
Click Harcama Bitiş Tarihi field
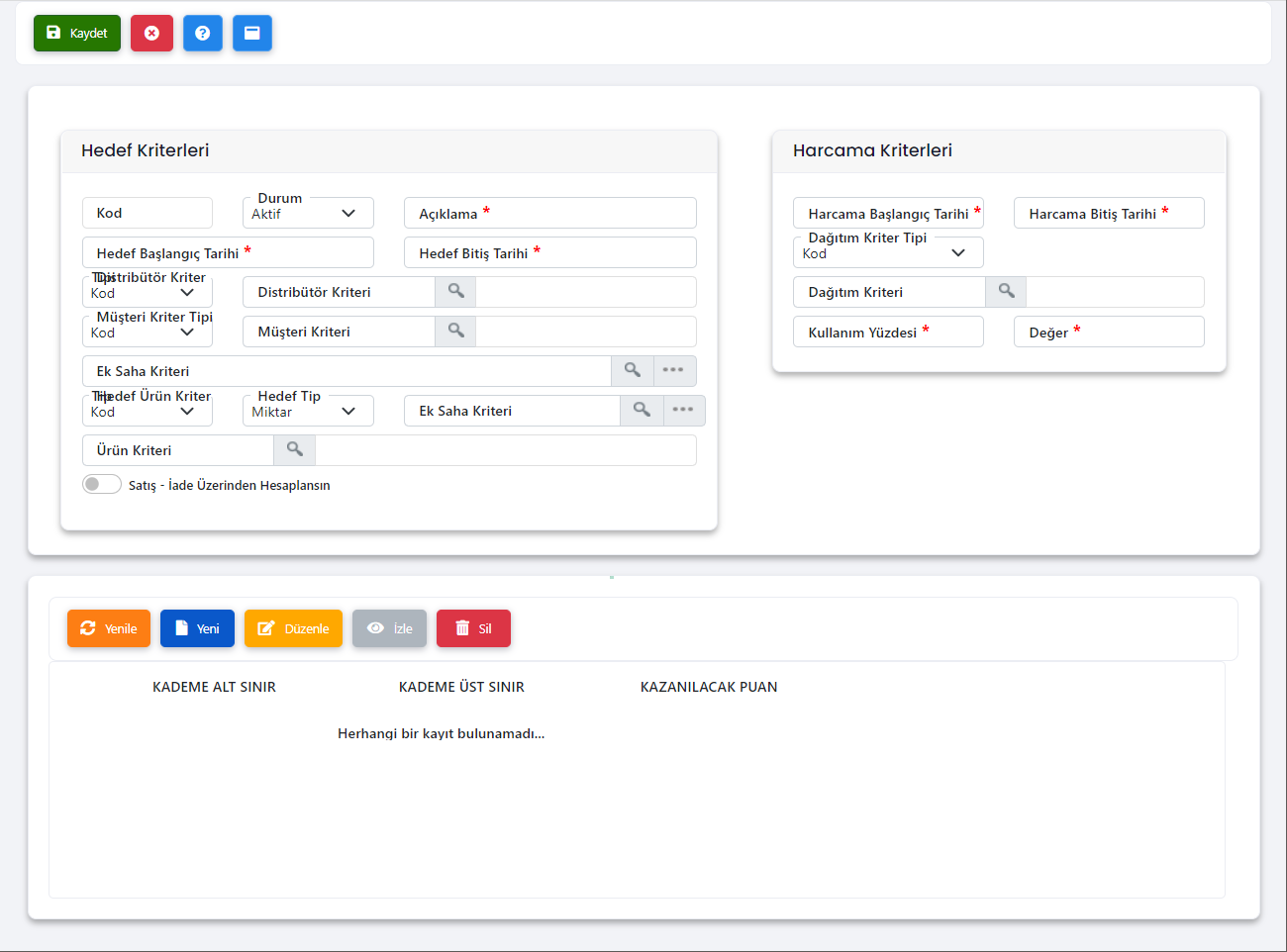click(1109, 213)
